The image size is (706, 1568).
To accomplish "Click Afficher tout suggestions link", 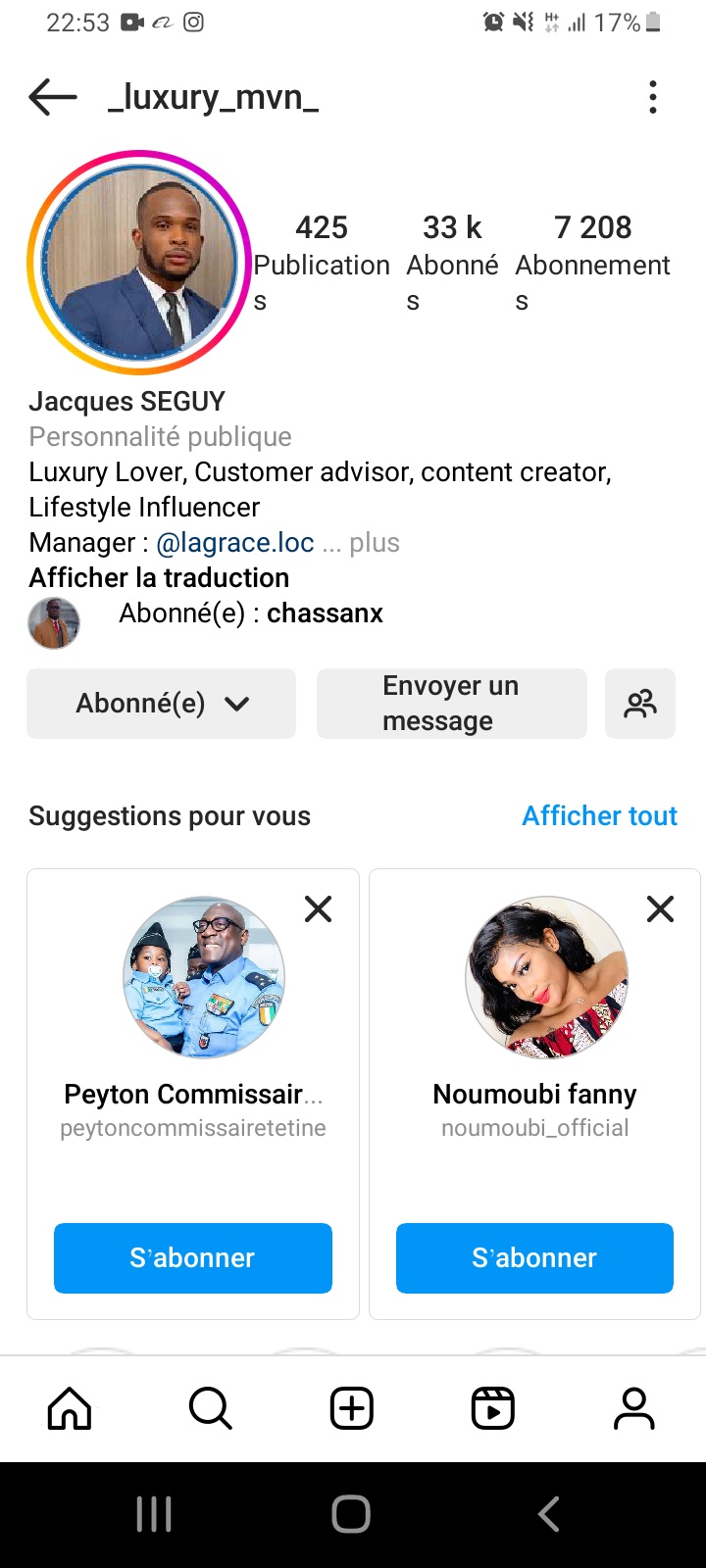I will [x=599, y=816].
